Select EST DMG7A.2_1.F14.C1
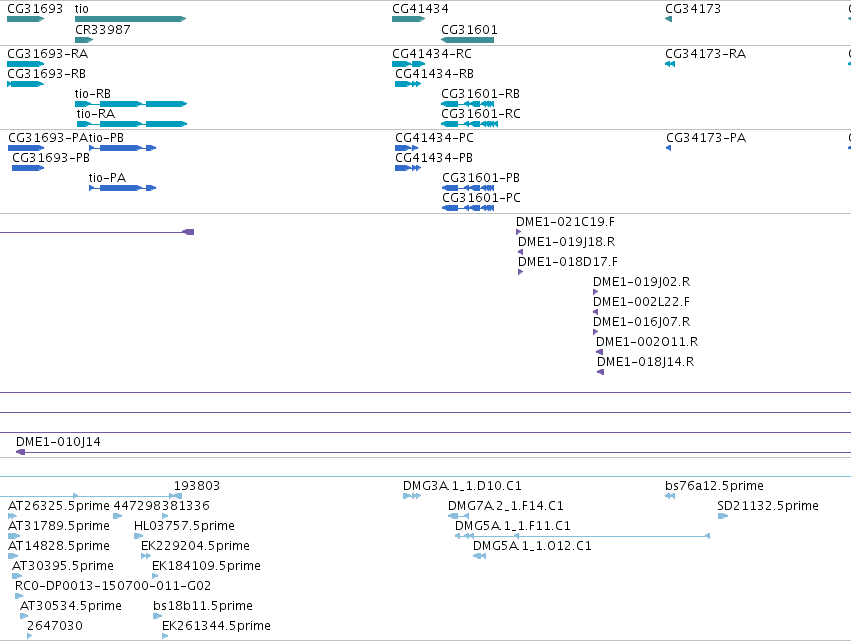Image resolution: width=851 pixels, height=641 pixels. [458, 516]
